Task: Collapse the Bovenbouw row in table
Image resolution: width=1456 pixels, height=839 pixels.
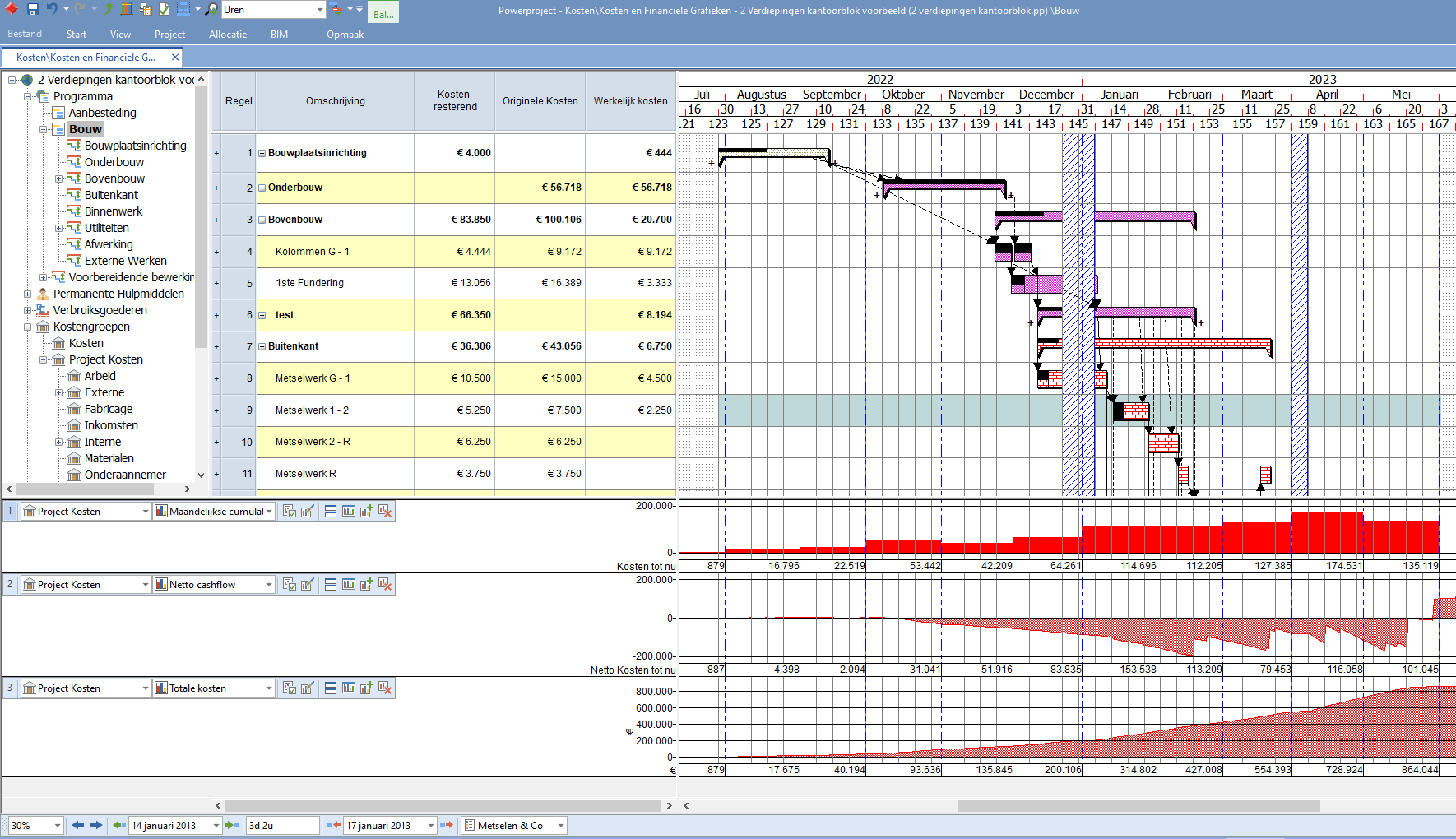Action: tap(262, 220)
